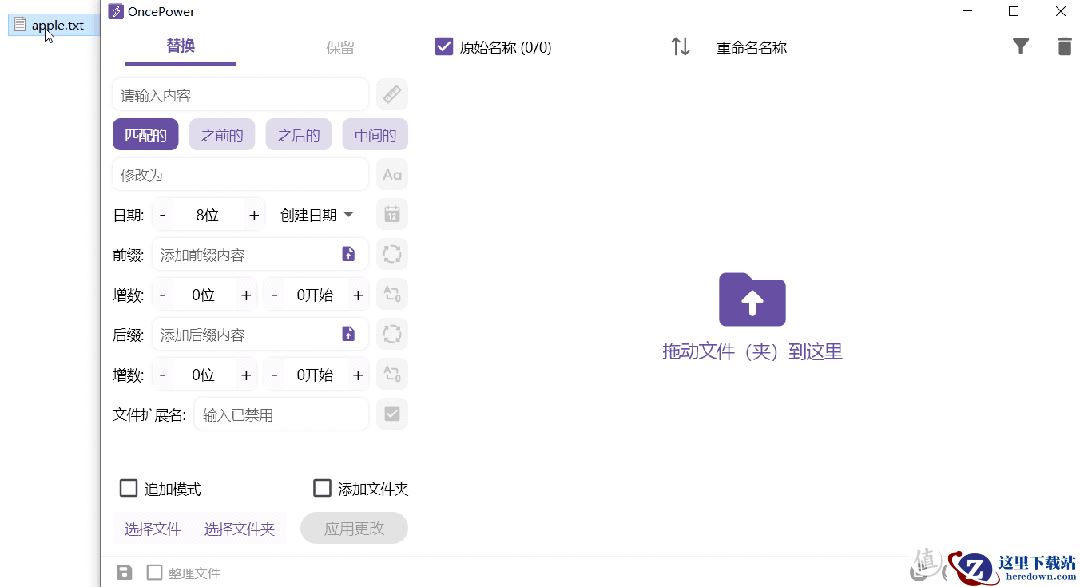
Task: Click the circular refresh icon beside the prefix field
Action: pos(392,254)
